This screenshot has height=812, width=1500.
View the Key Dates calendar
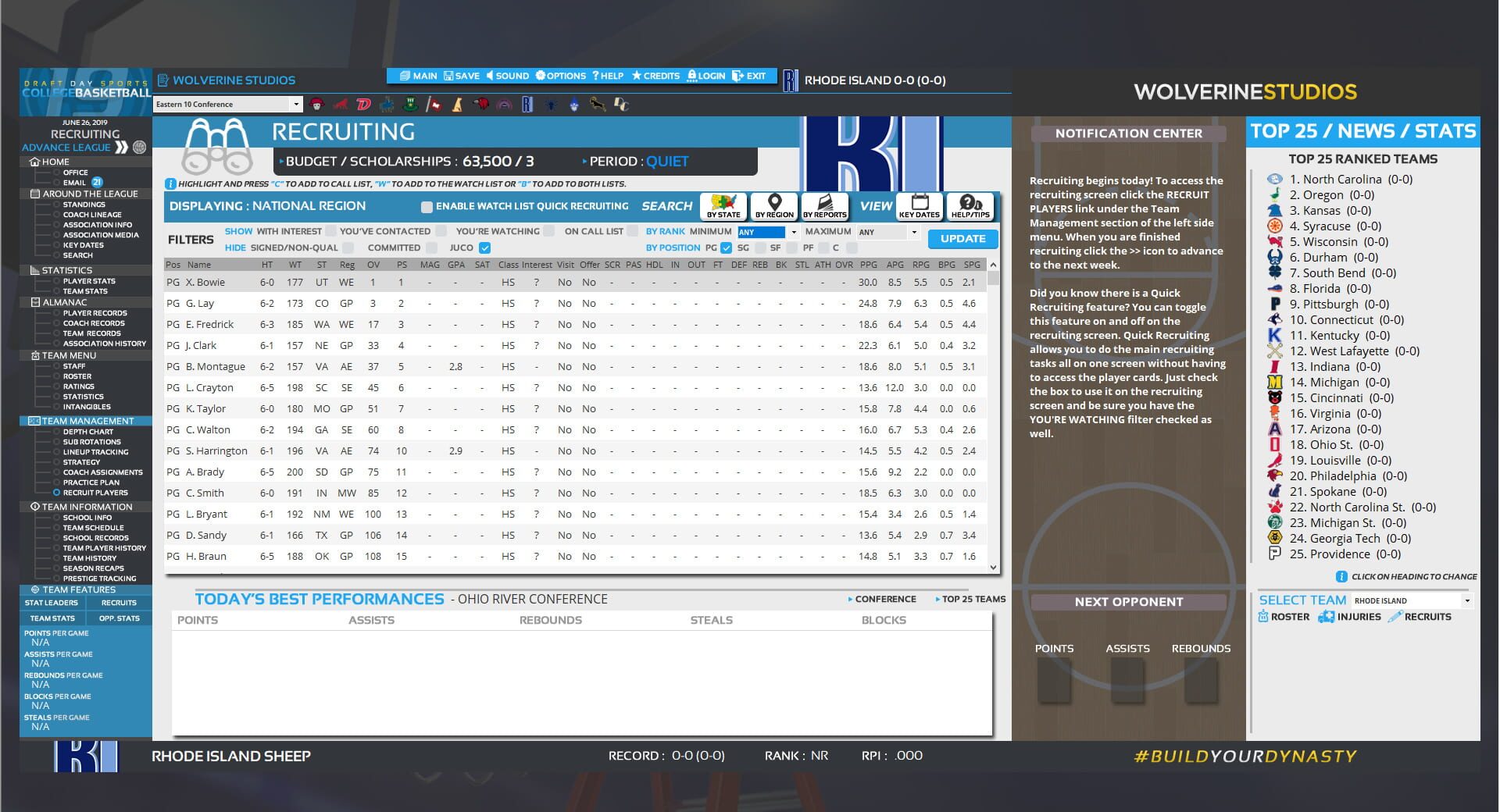[x=919, y=205]
